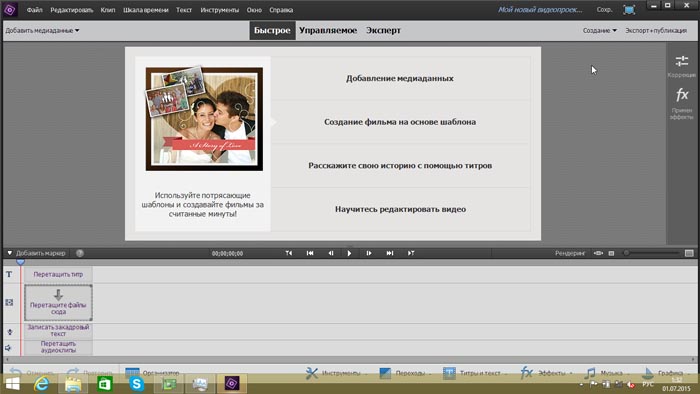The height and width of the screenshot is (394, 700).
Task: Click the audio track speaker icon
Action: click(8, 348)
